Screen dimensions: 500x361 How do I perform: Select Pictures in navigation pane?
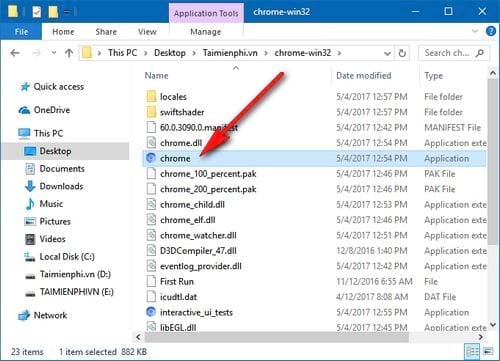point(55,222)
